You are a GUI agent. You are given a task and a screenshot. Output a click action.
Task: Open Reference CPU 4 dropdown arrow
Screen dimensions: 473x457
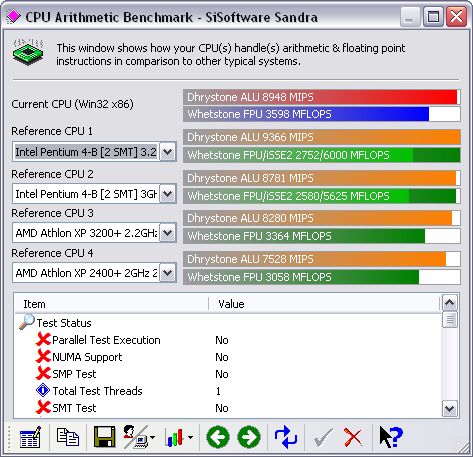coord(167,273)
